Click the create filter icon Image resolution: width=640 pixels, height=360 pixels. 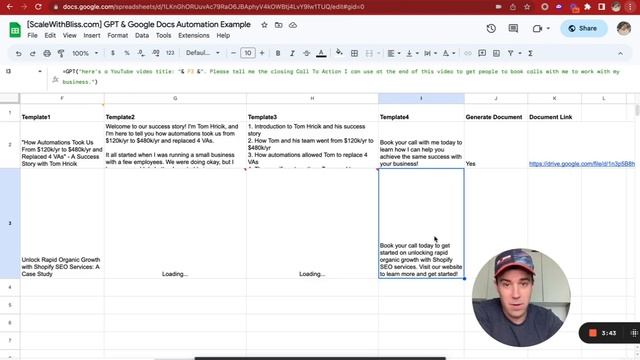click(511, 53)
